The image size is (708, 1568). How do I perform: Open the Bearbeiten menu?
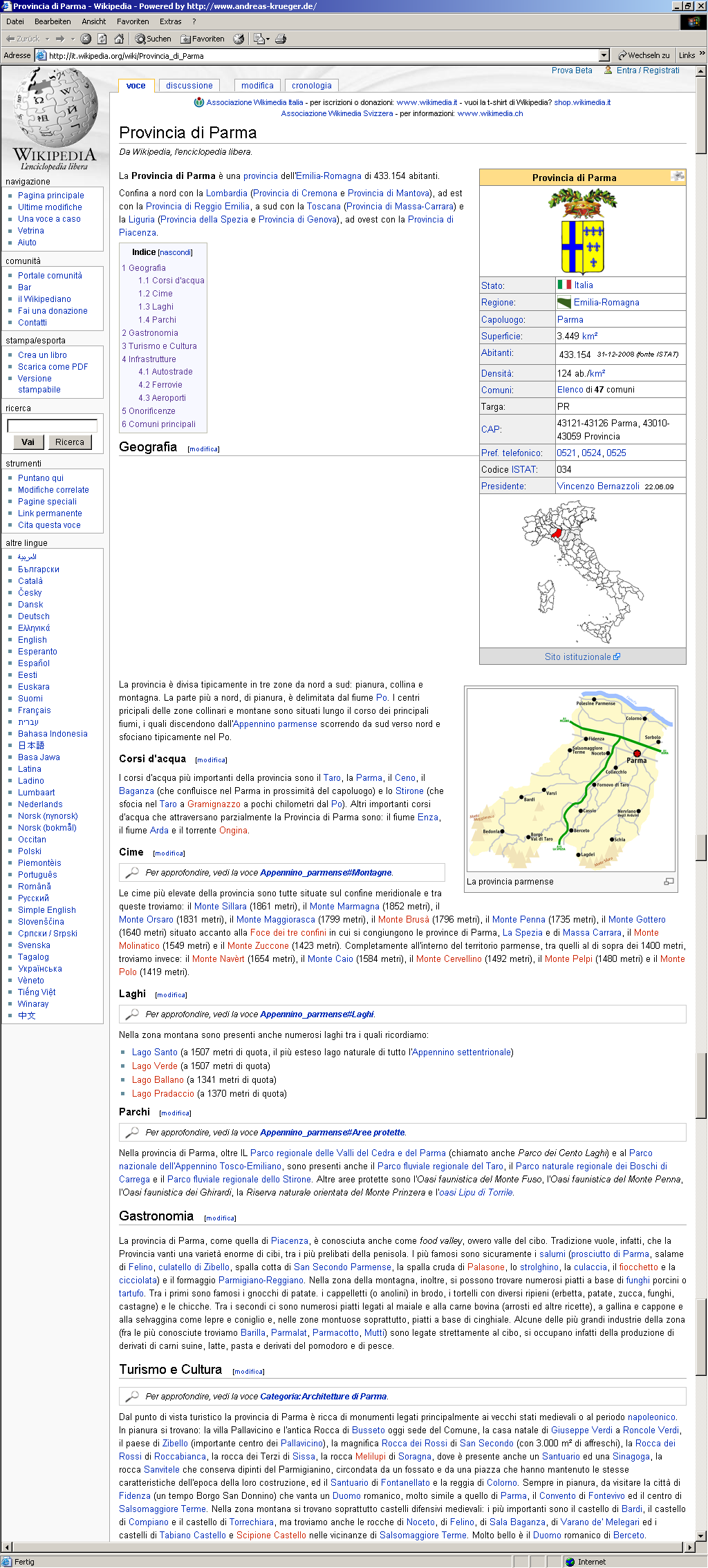(53, 21)
